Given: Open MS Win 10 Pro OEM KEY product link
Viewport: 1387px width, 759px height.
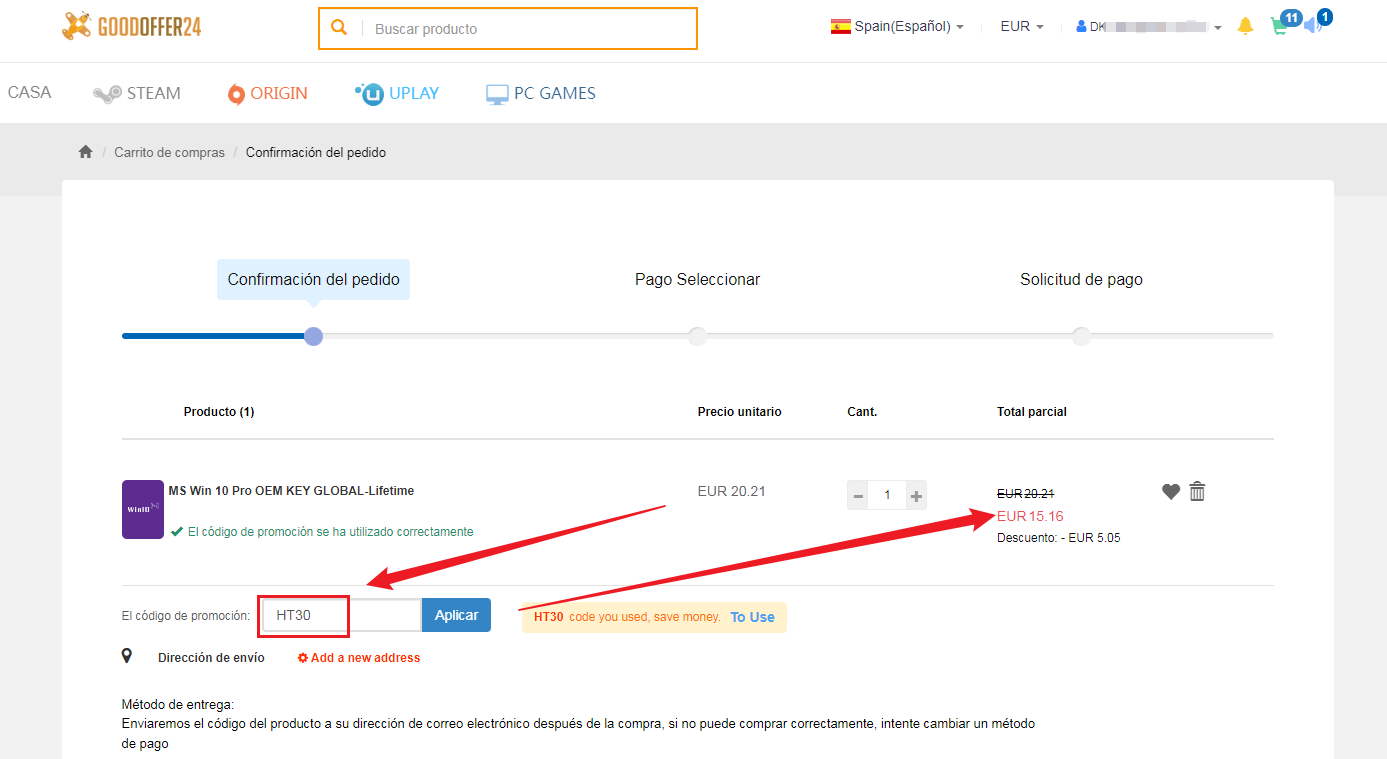Looking at the screenshot, I should click(291, 491).
